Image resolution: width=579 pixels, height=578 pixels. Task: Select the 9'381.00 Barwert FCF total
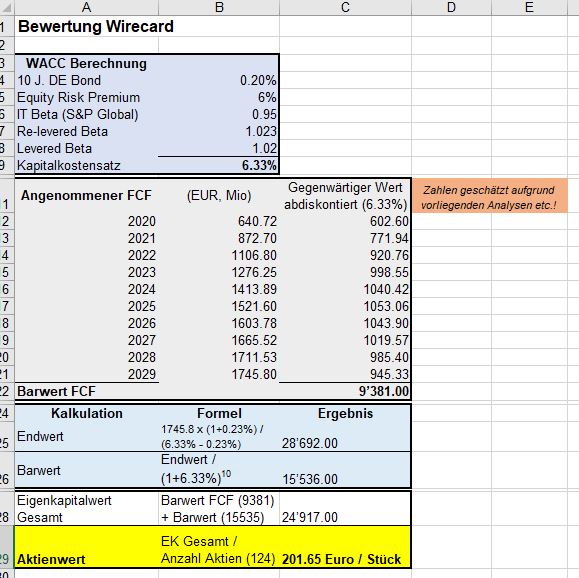(345, 391)
